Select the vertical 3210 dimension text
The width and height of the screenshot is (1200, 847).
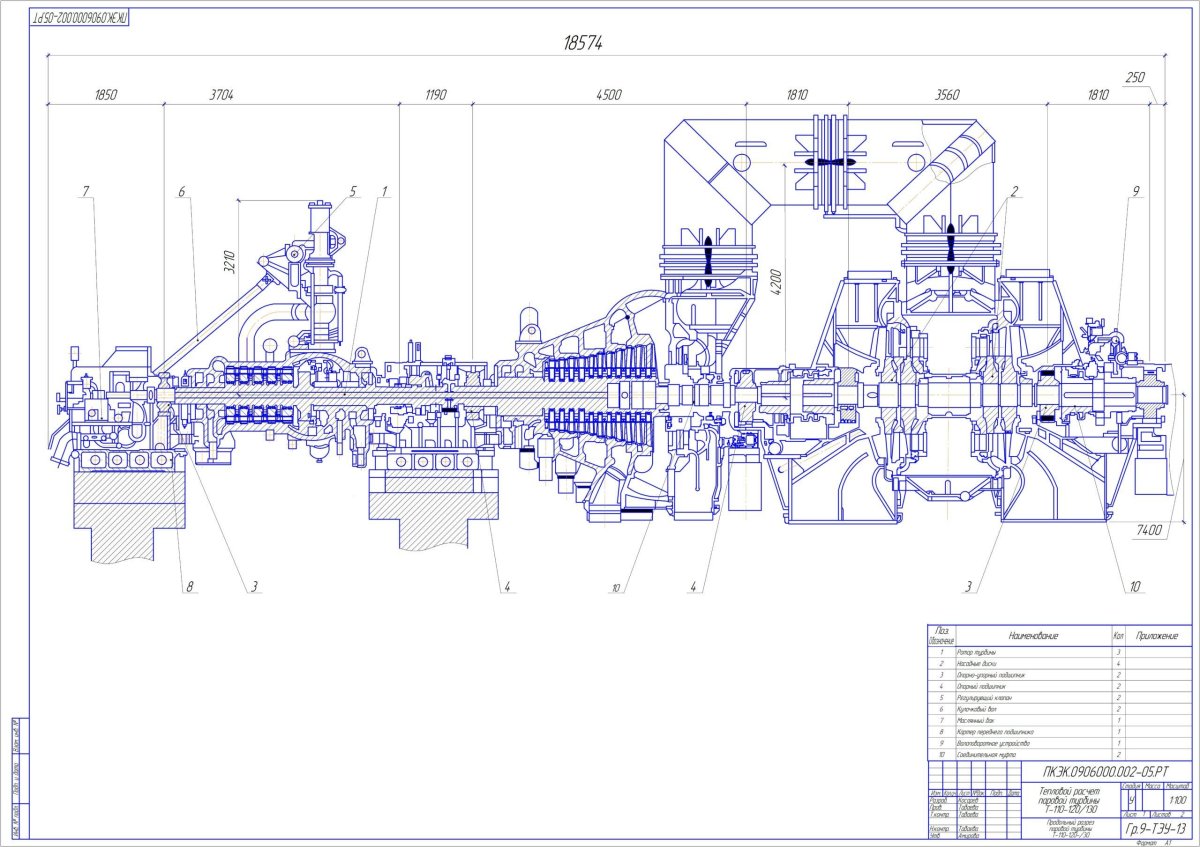tap(229, 260)
